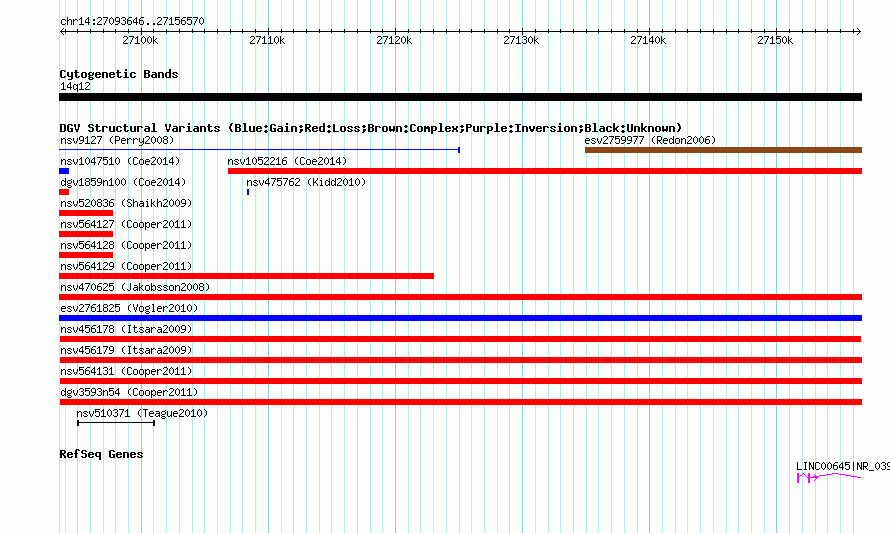Select the red nsv564128 loss bar
This screenshot has height=533, width=890.
[86, 255]
